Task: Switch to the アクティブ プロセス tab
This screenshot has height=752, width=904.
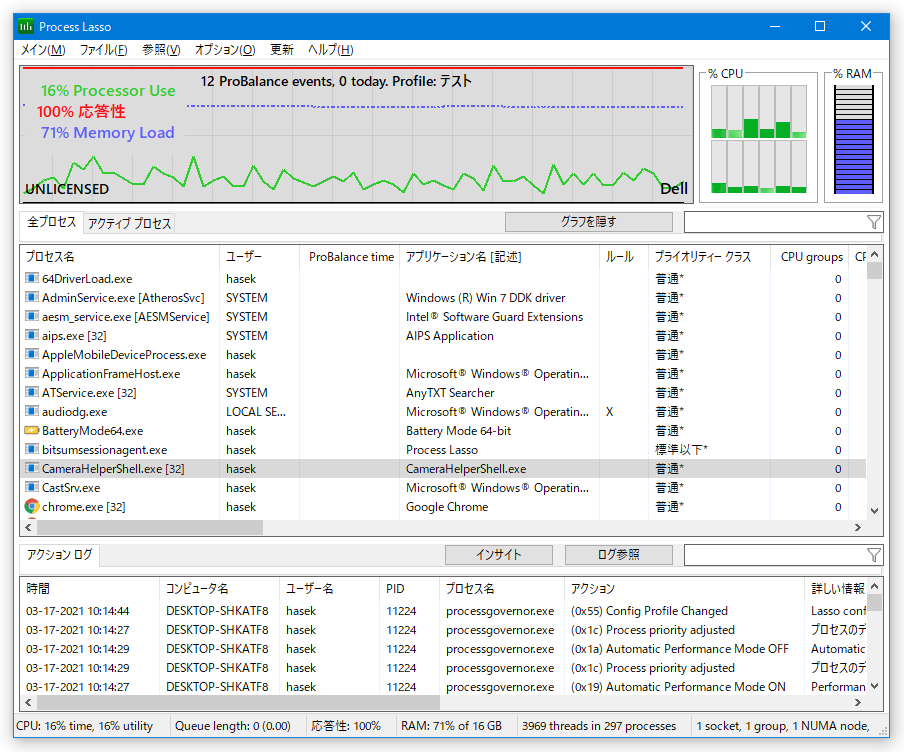Action: coord(129,224)
